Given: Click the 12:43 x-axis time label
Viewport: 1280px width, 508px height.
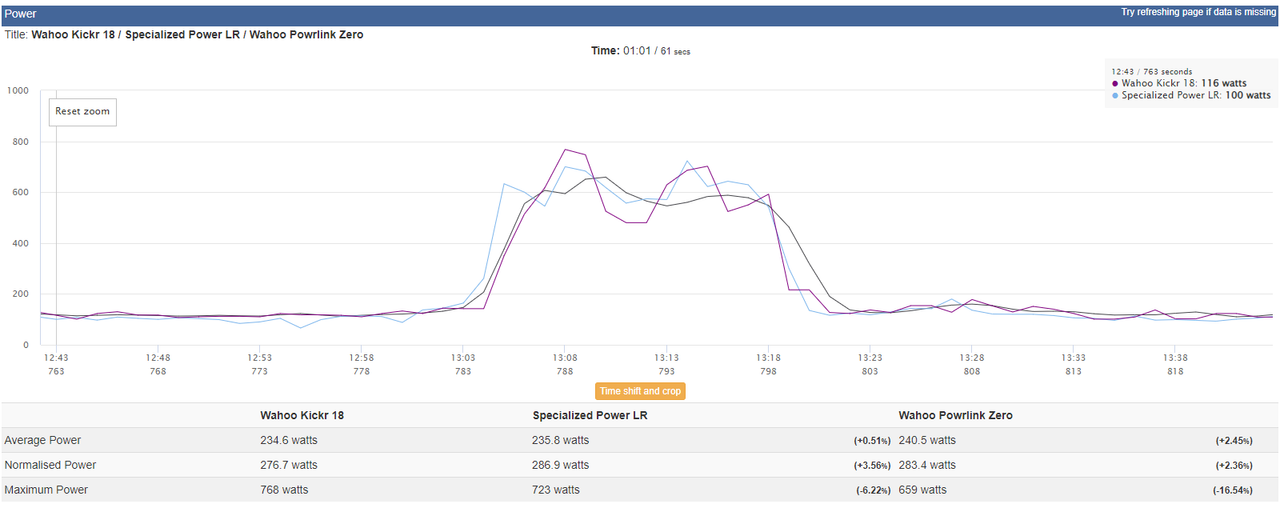Looking at the screenshot, I should click(56, 358).
